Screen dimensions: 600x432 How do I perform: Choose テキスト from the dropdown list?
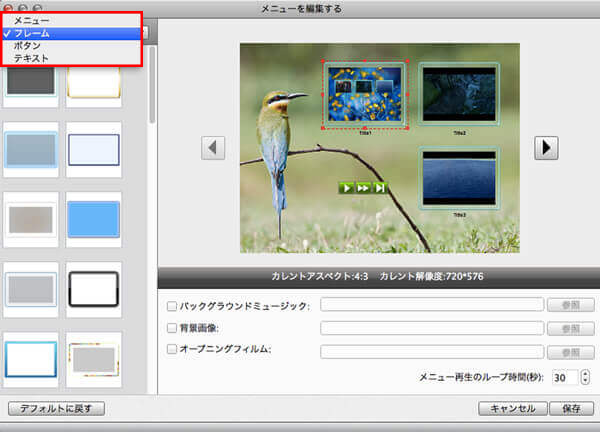coord(72,58)
